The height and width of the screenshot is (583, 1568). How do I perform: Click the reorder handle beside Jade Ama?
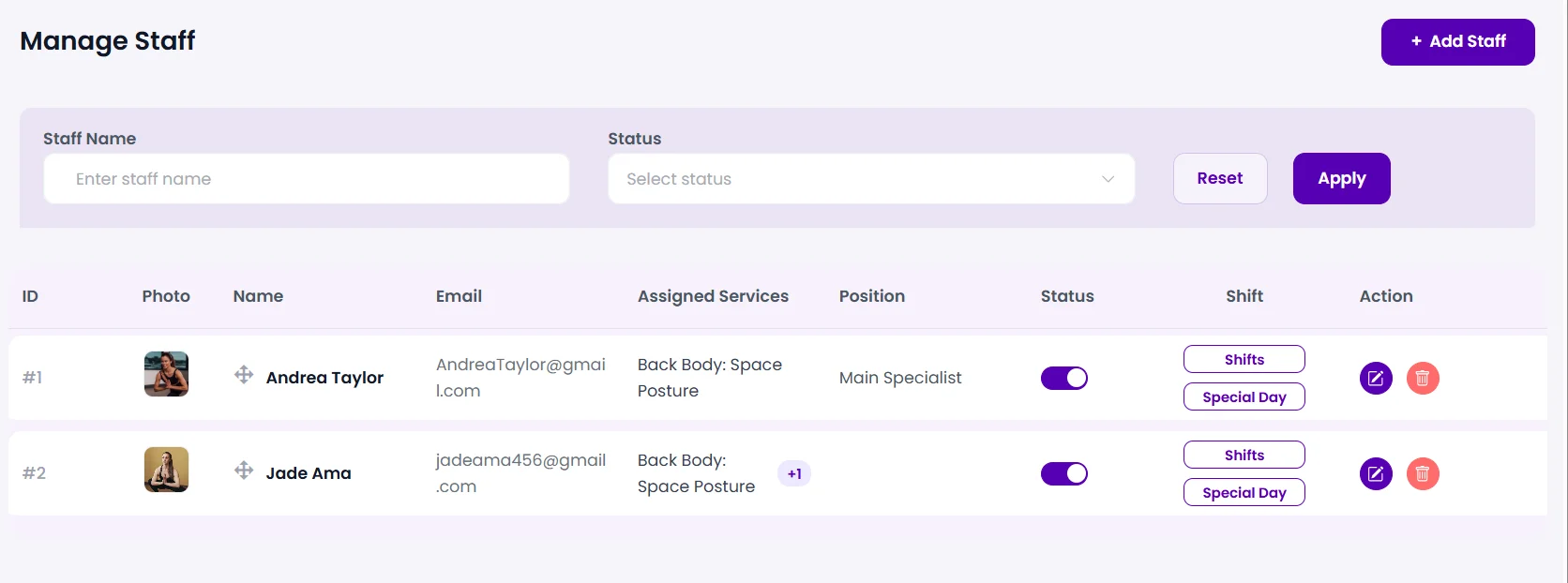tap(244, 471)
